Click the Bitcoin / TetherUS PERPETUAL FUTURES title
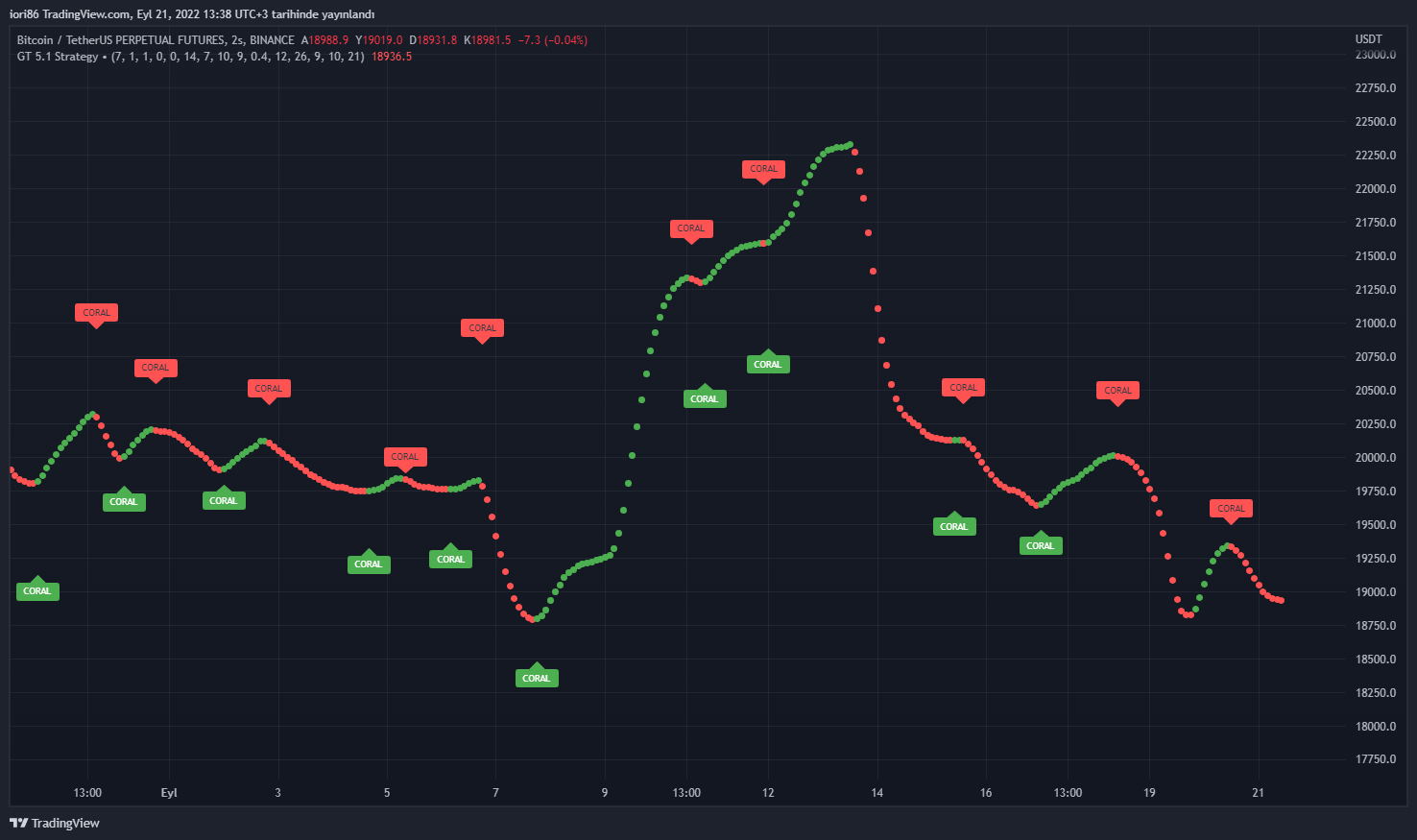 (121, 40)
